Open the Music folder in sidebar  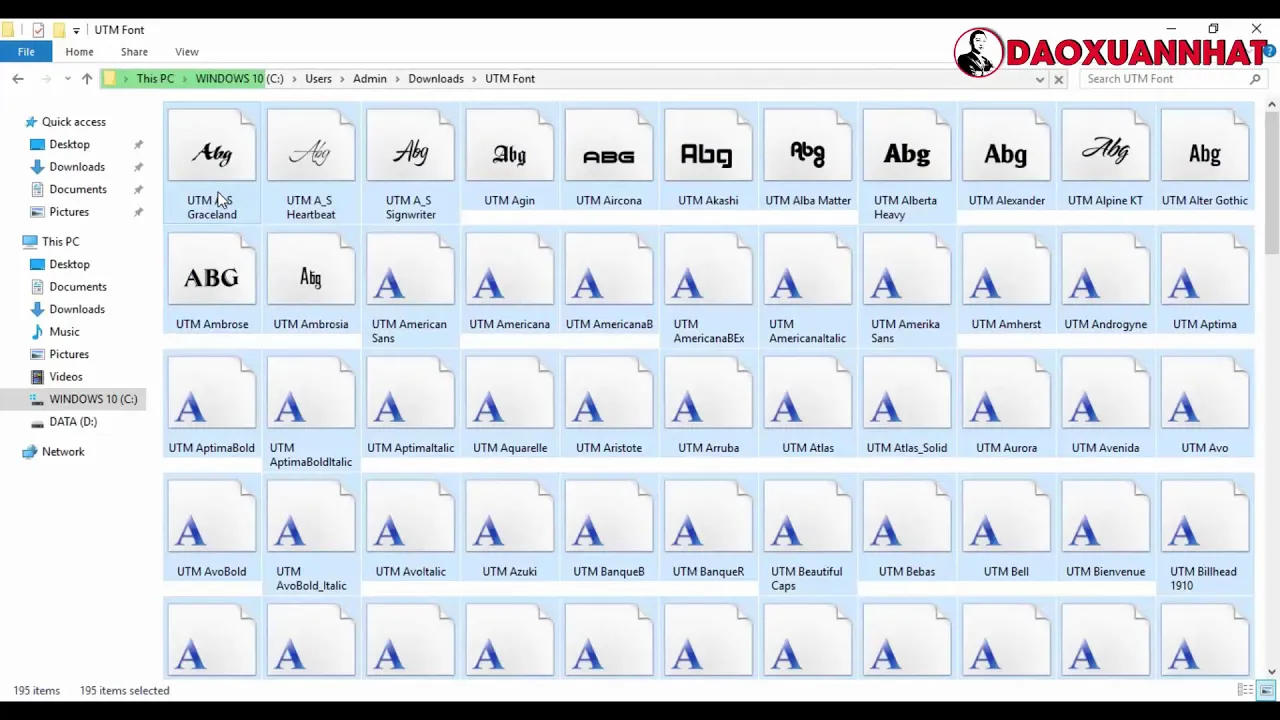tap(64, 332)
